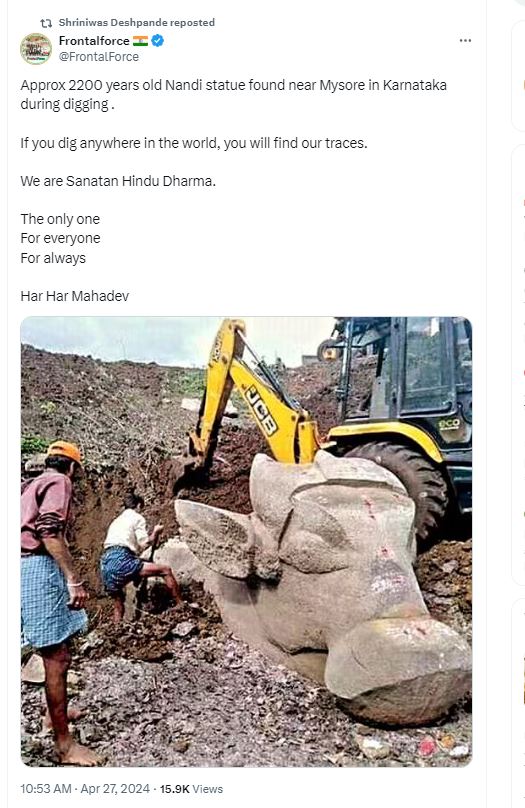The width and height of the screenshot is (525, 808).
Task: Open the Frontalforce profile avatar
Action: click(x=36, y=49)
